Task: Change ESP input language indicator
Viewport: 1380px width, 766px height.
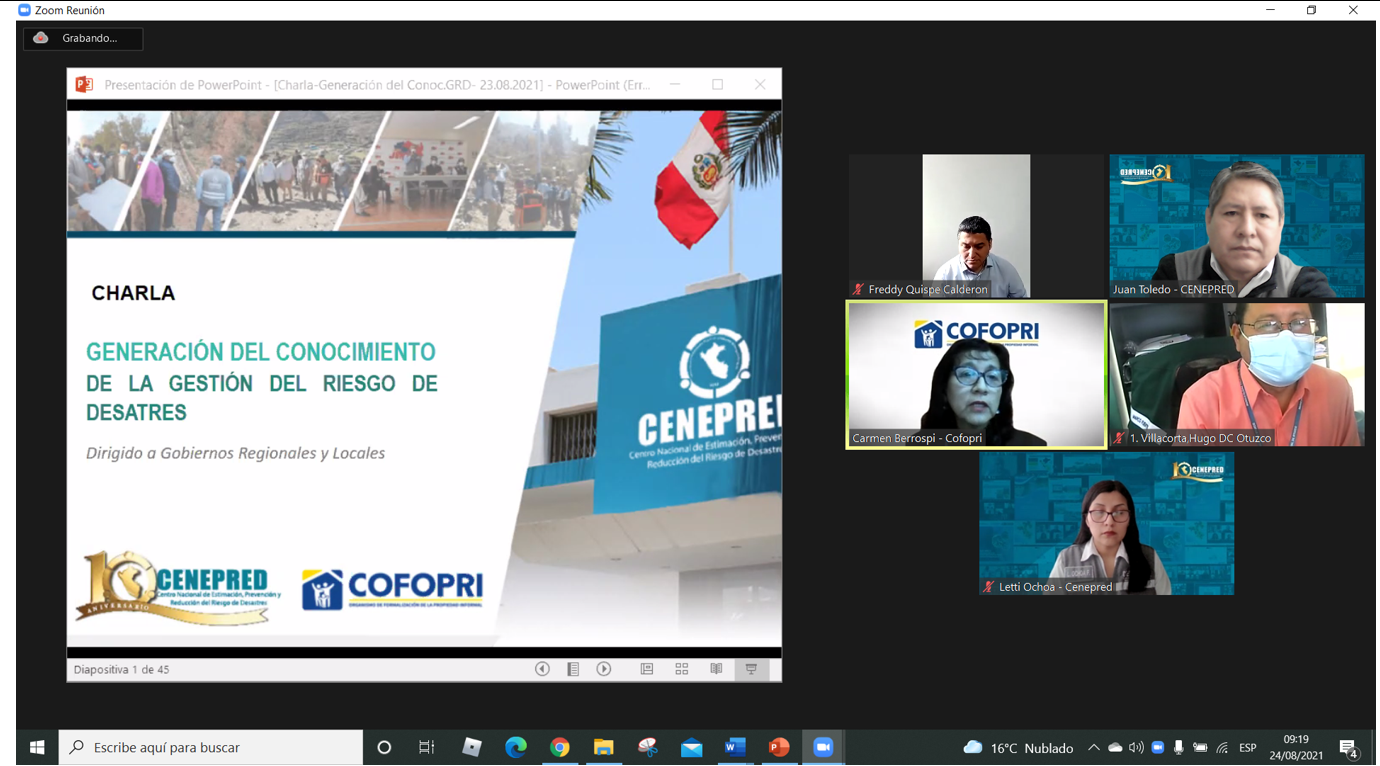Action: click(x=1248, y=747)
